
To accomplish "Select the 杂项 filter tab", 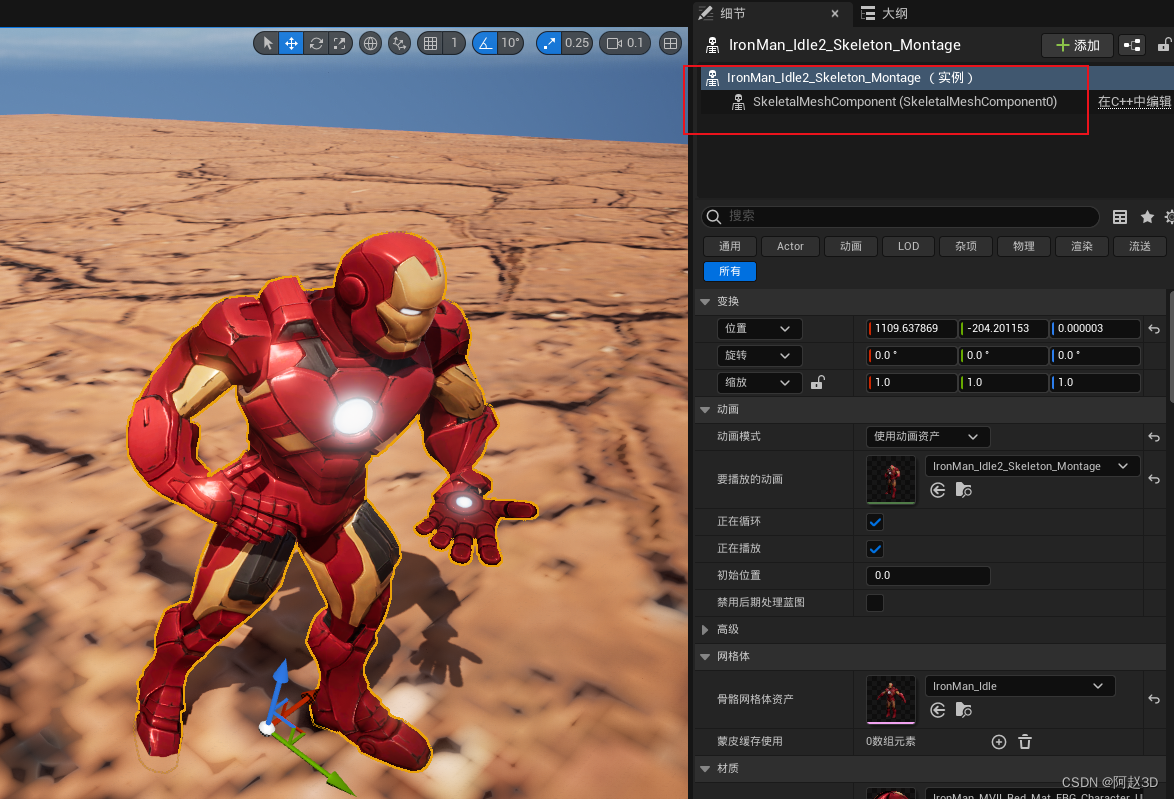I will click(x=966, y=246).
